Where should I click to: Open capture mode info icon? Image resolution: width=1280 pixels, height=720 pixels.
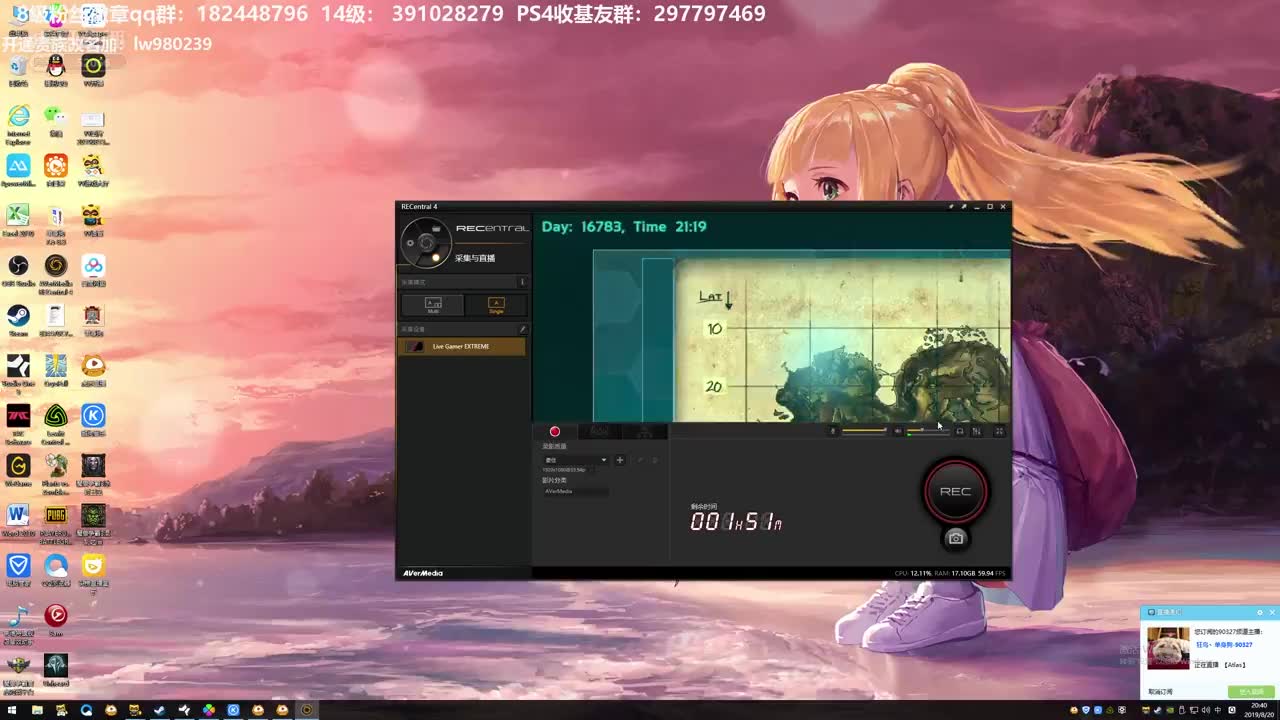point(522,282)
